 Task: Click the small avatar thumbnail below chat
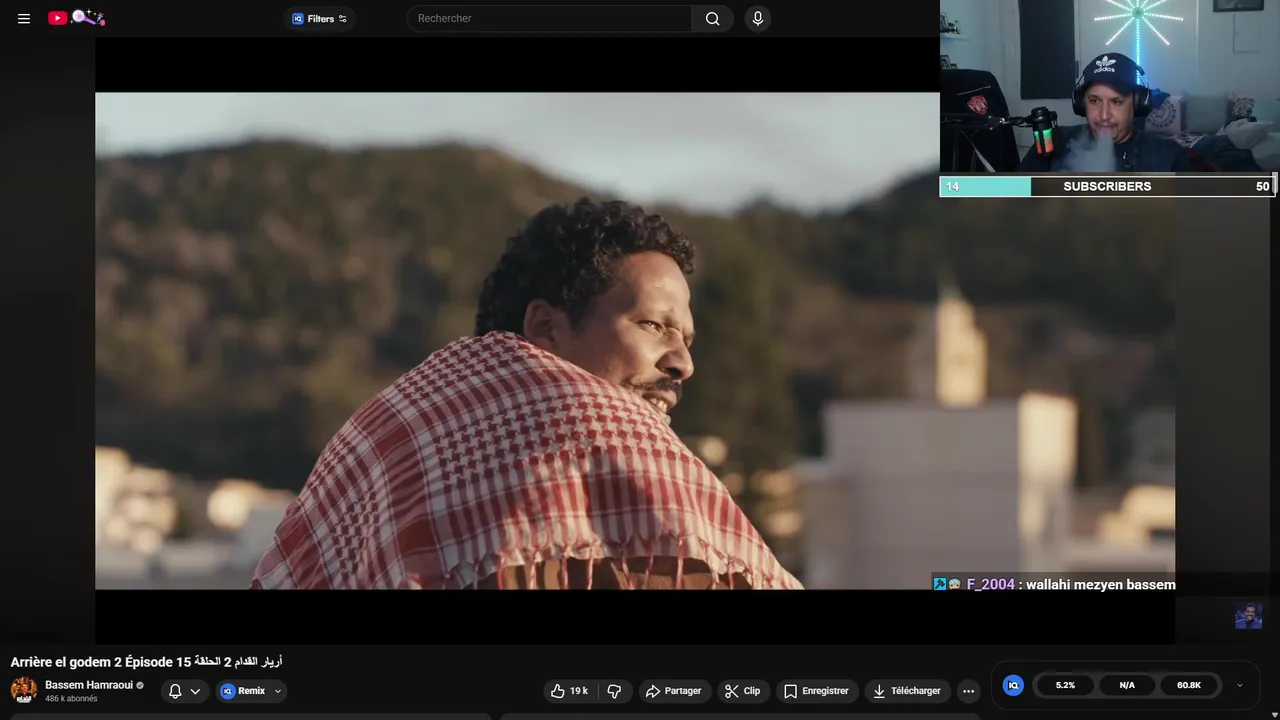1248,615
